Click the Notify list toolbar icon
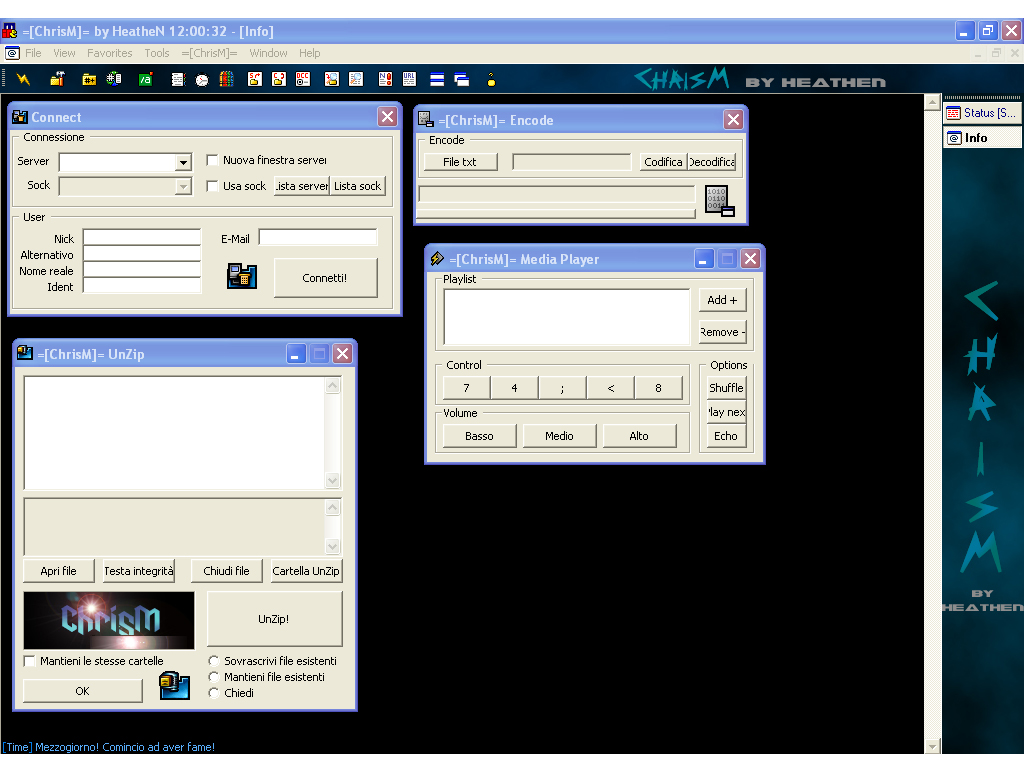1024x768 pixels. (x=385, y=79)
